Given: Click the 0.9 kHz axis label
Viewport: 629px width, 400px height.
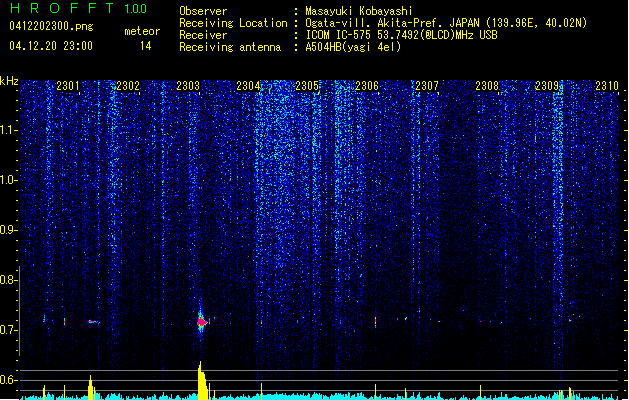Looking at the screenshot, I should click(x=9, y=230).
